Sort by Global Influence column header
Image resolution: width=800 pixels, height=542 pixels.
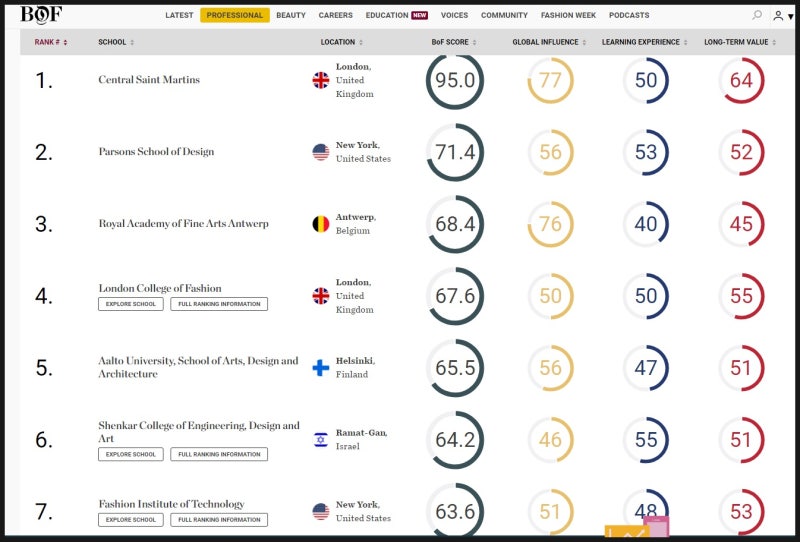[549, 42]
